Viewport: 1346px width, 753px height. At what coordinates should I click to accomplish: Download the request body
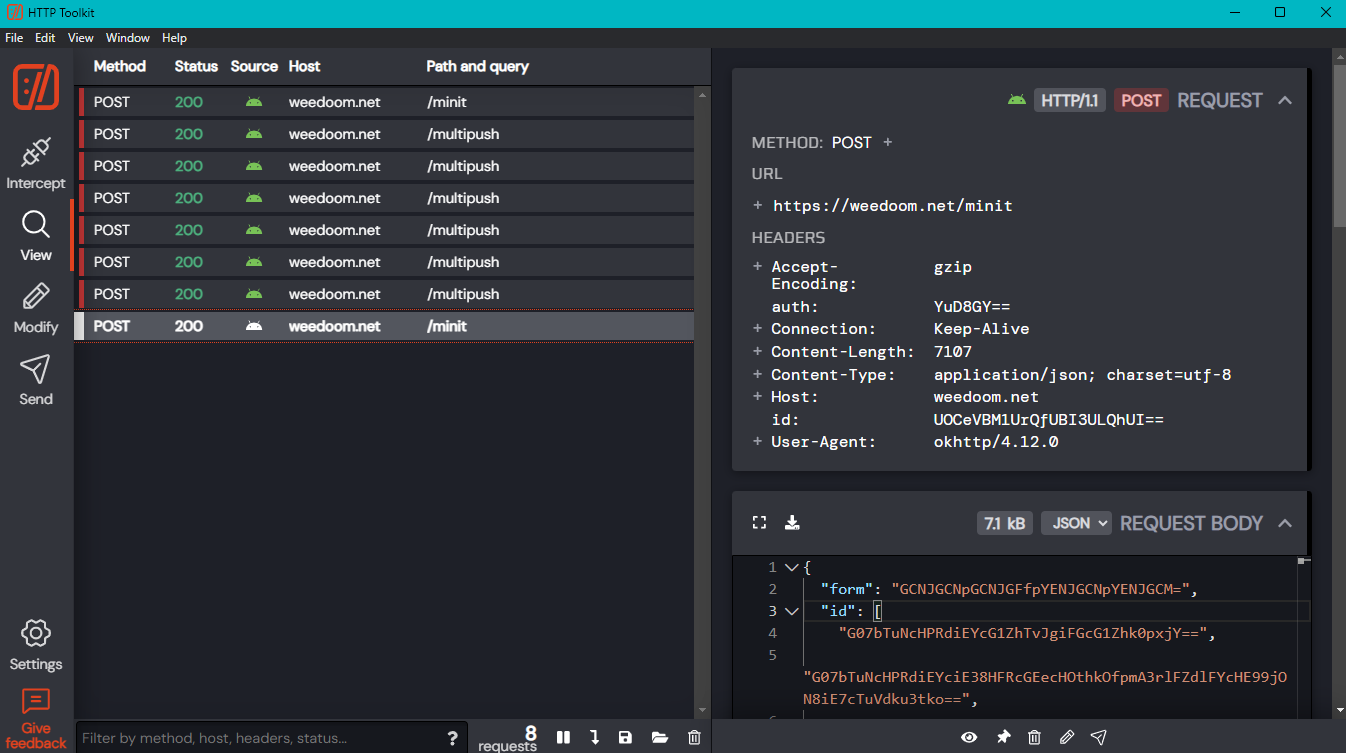tap(792, 522)
